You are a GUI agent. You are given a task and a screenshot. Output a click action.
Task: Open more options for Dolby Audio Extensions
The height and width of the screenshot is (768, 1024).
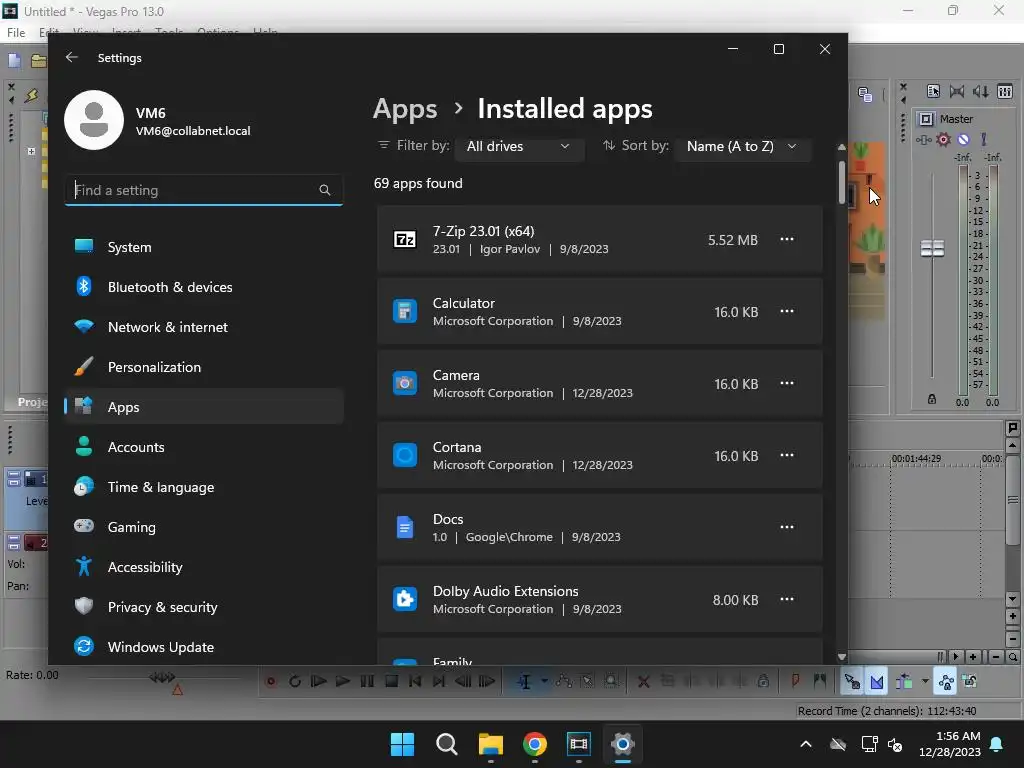787,599
